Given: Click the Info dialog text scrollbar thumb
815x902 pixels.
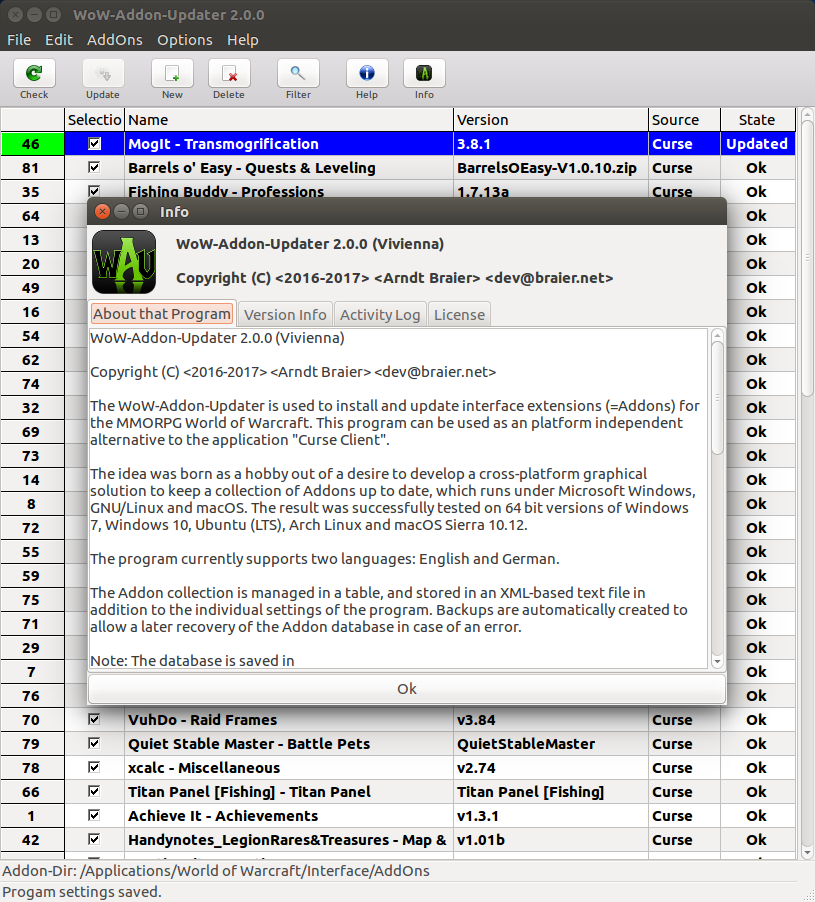Looking at the screenshot, I should (x=717, y=398).
